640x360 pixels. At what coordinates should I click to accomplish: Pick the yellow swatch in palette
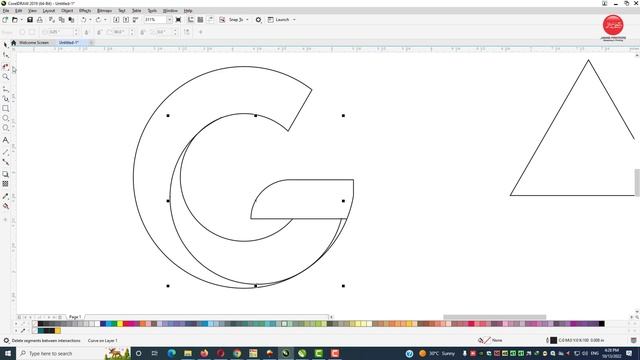pos(120,324)
